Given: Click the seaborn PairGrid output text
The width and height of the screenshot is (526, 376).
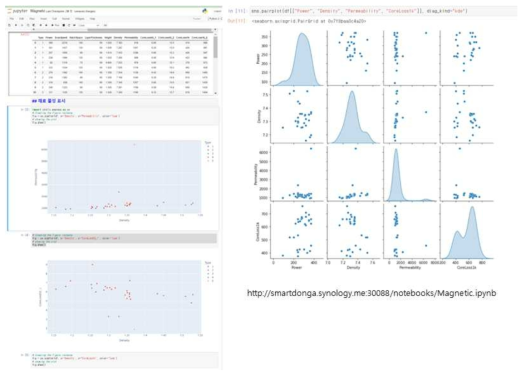Looking at the screenshot, I should 309,21.
